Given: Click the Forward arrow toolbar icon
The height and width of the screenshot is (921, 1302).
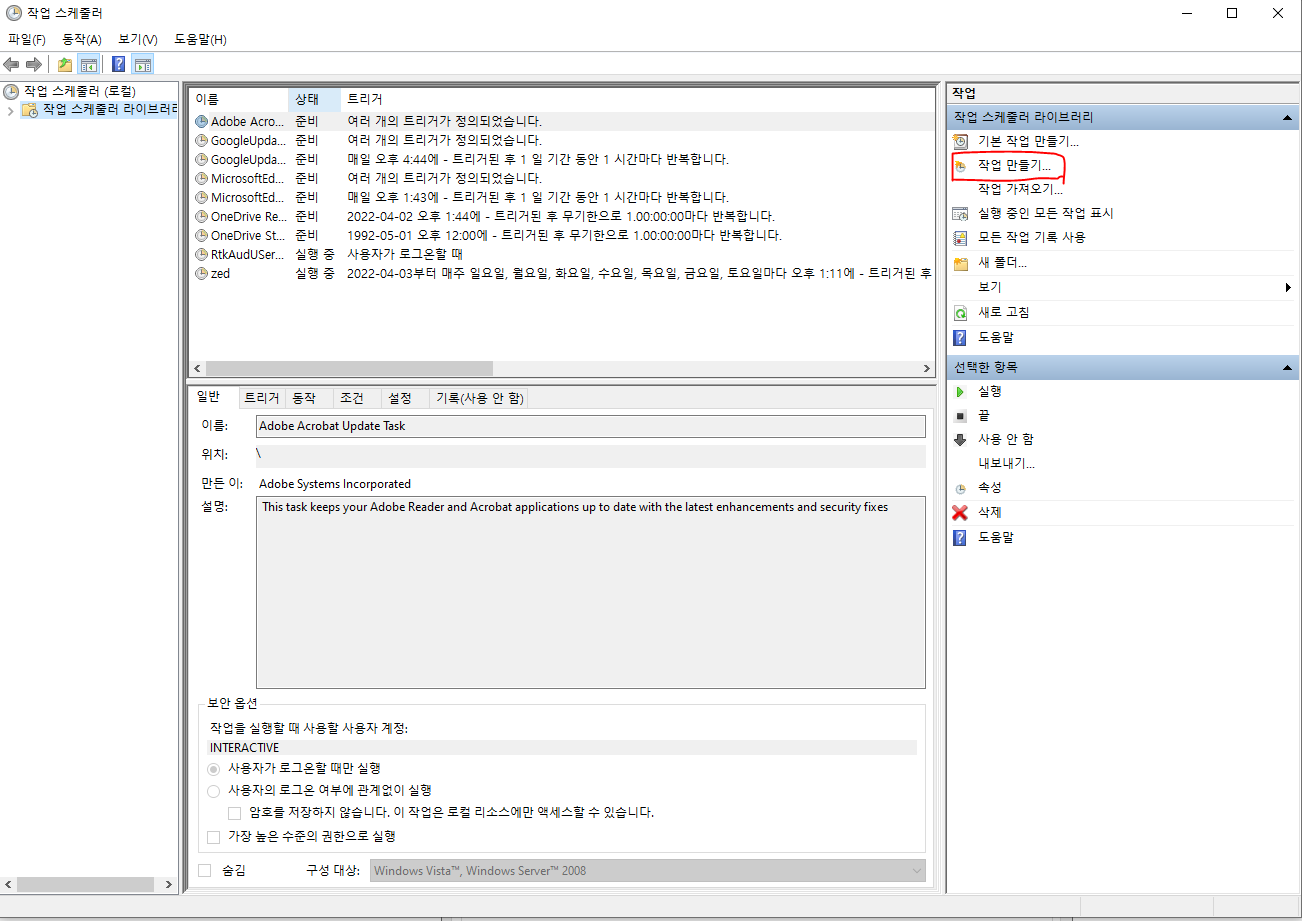Looking at the screenshot, I should tap(34, 64).
